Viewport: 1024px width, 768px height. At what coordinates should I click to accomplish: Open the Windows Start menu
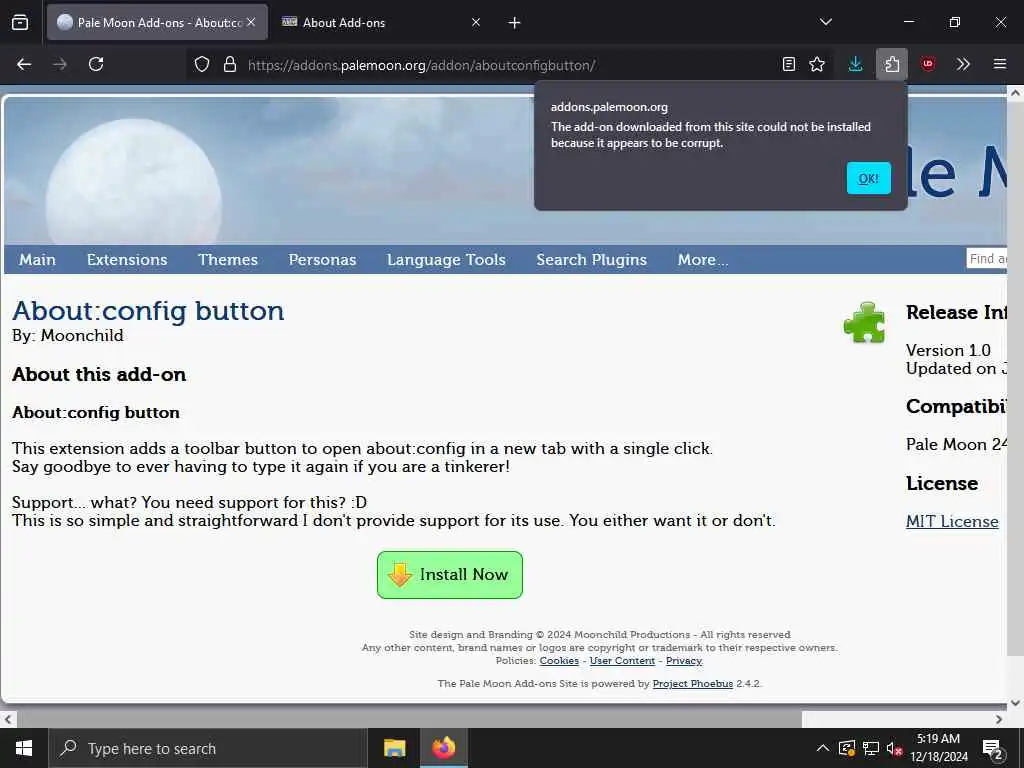tap(24, 748)
